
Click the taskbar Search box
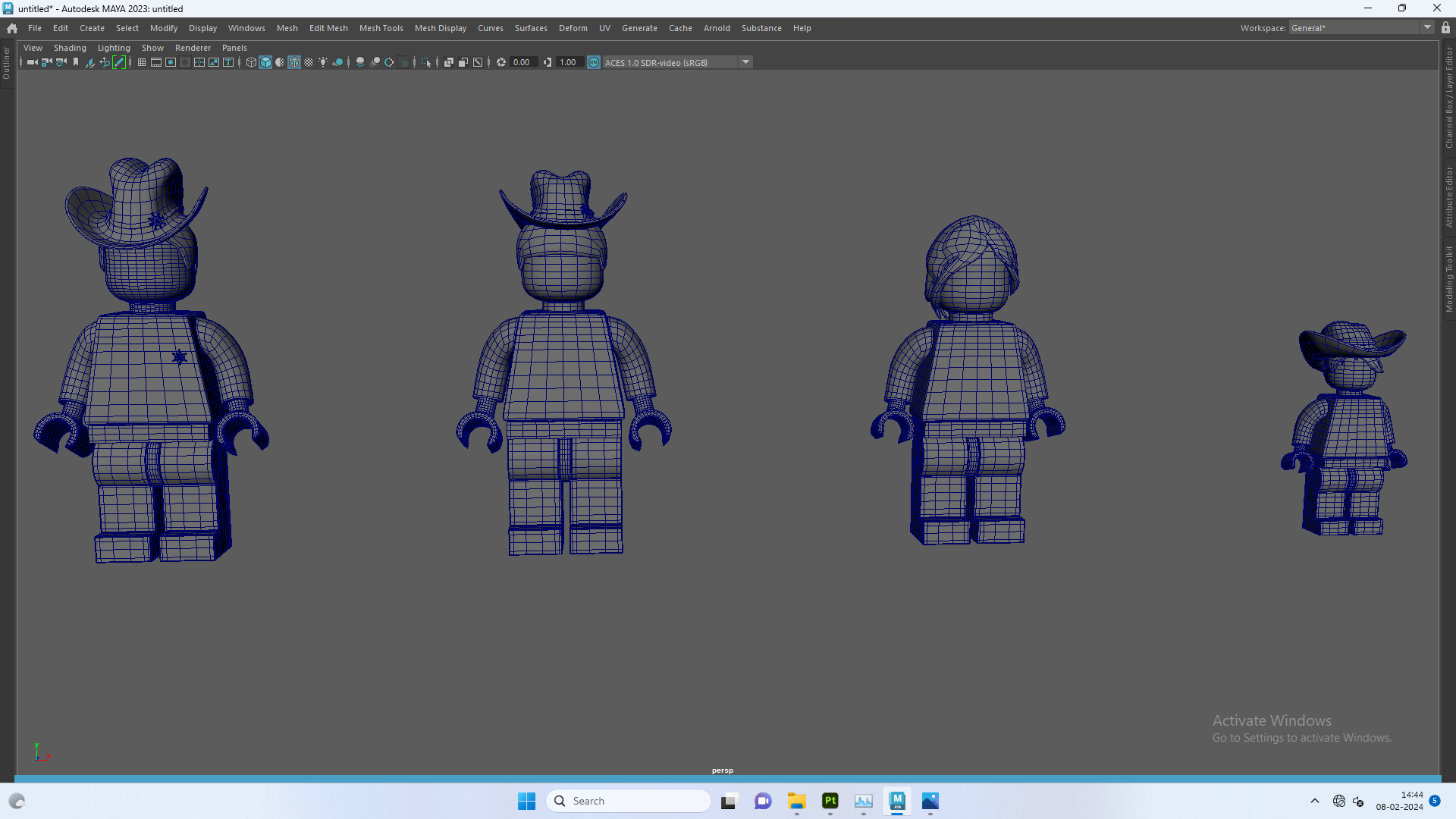(629, 801)
